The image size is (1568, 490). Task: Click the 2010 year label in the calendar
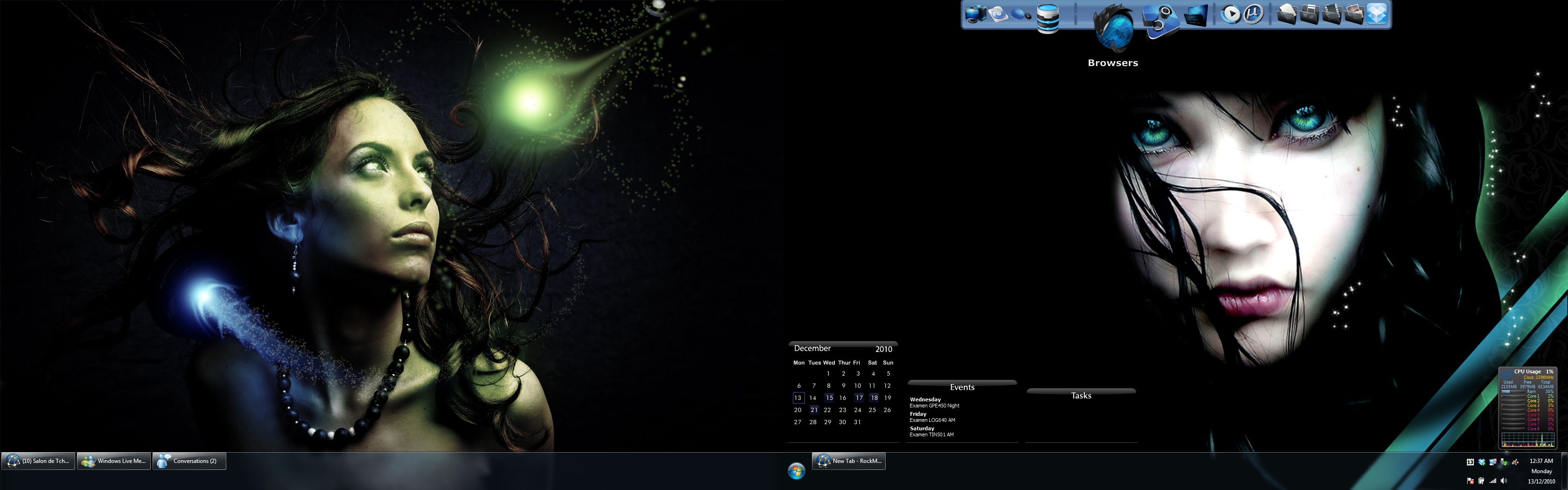[x=884, y=350]
